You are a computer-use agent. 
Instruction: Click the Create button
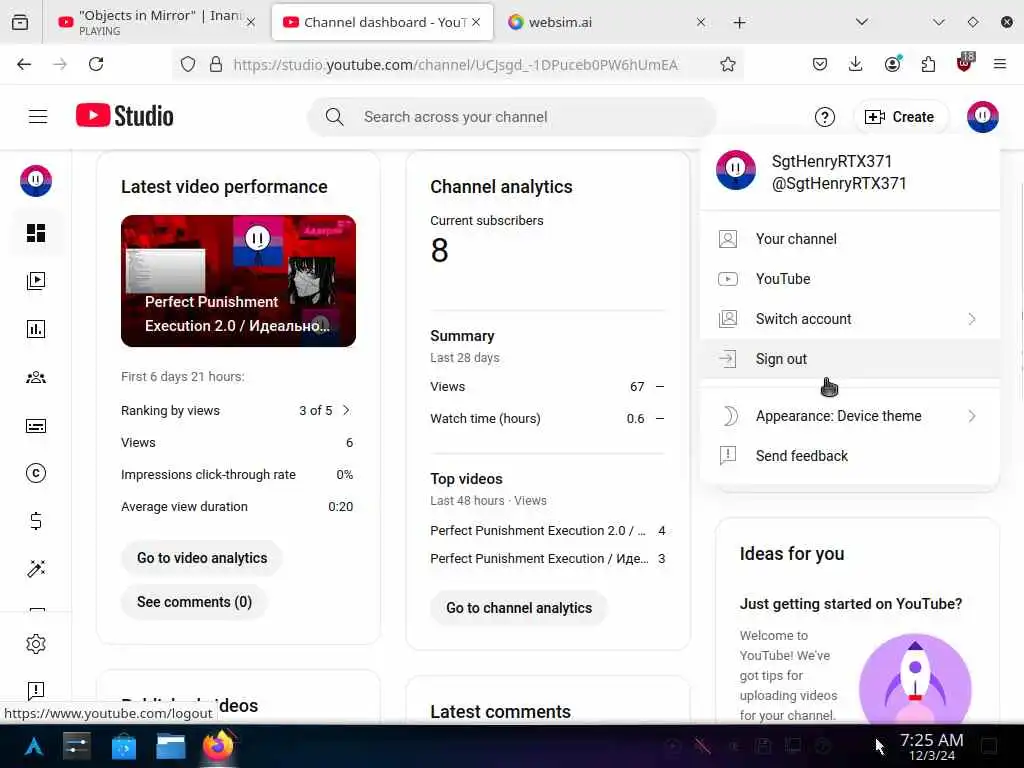tap(900, 117)
